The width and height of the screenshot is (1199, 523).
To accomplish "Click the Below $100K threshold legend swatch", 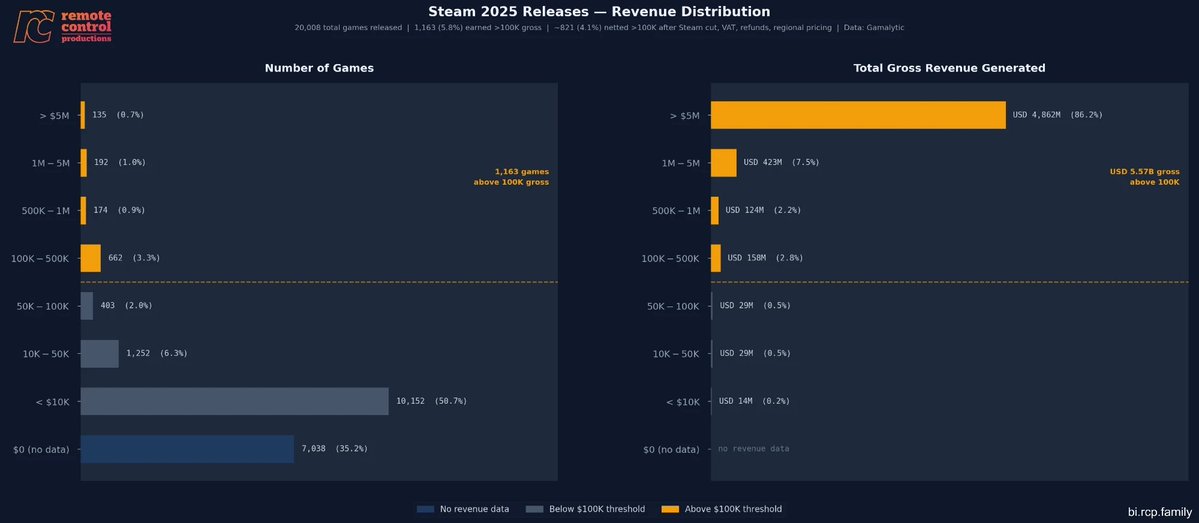I will coord(534,509).
